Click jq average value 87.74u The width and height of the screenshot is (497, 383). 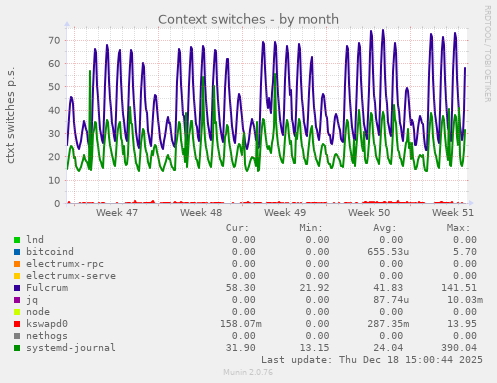391,299
